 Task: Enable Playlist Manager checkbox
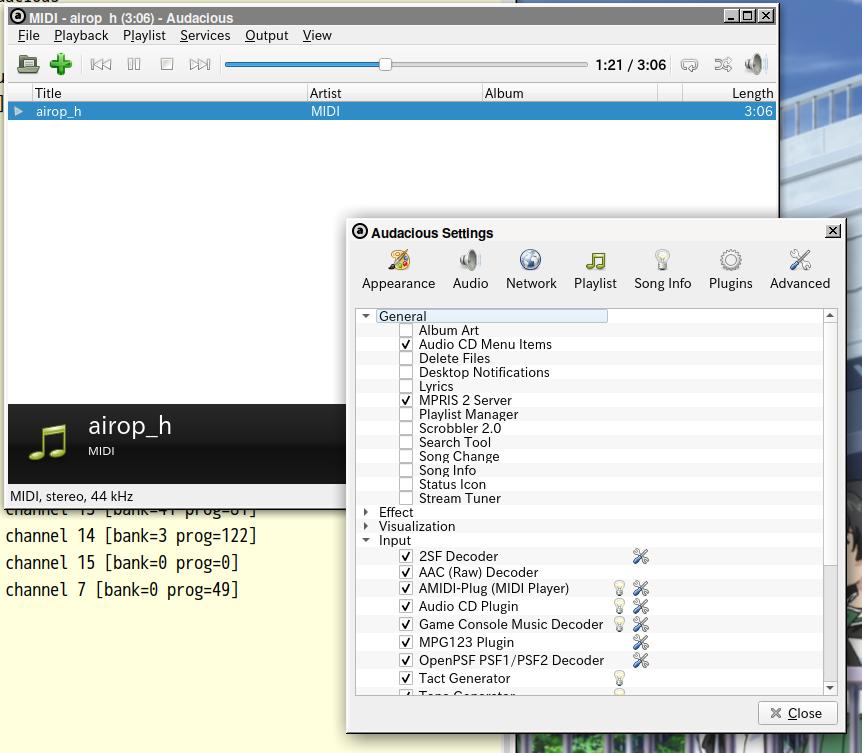pyautogui.click(x=406, y=414)
